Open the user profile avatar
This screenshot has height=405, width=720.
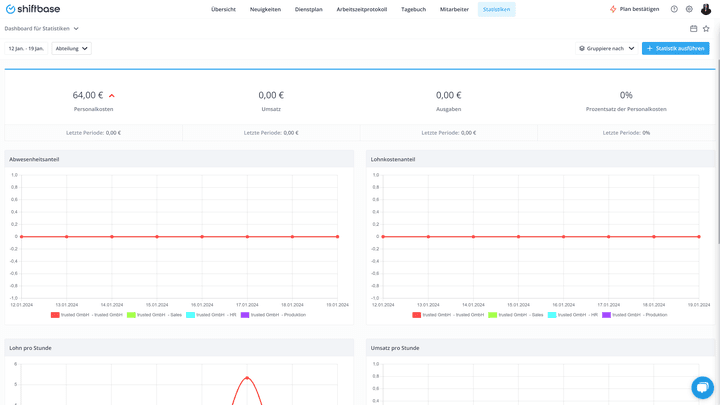[706, 9]
